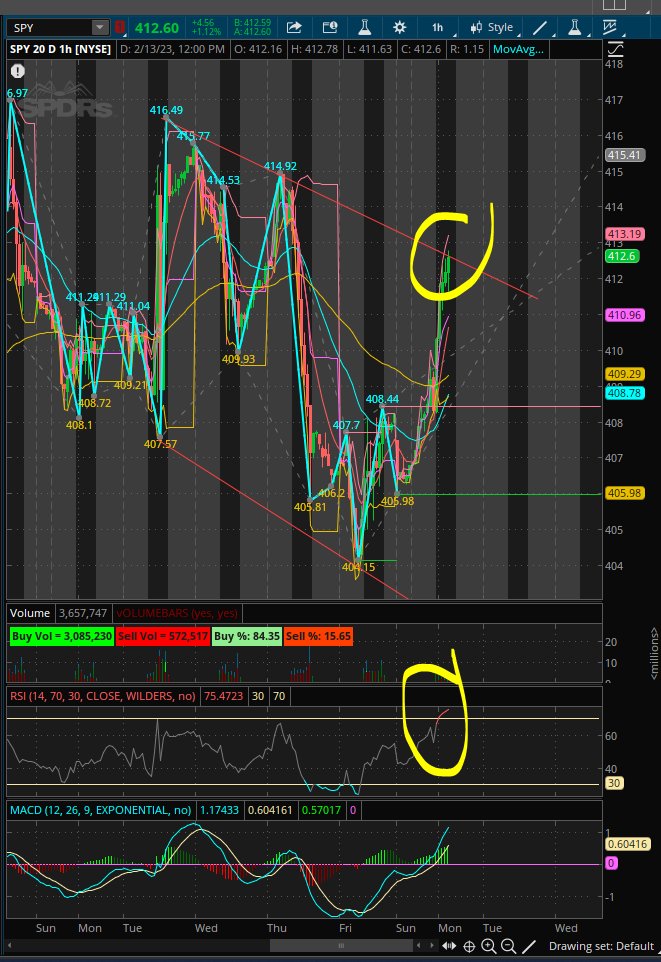Click the 408.44 label on chart
The height and width of the screenshot is (962, 661).
click(382, 399)
